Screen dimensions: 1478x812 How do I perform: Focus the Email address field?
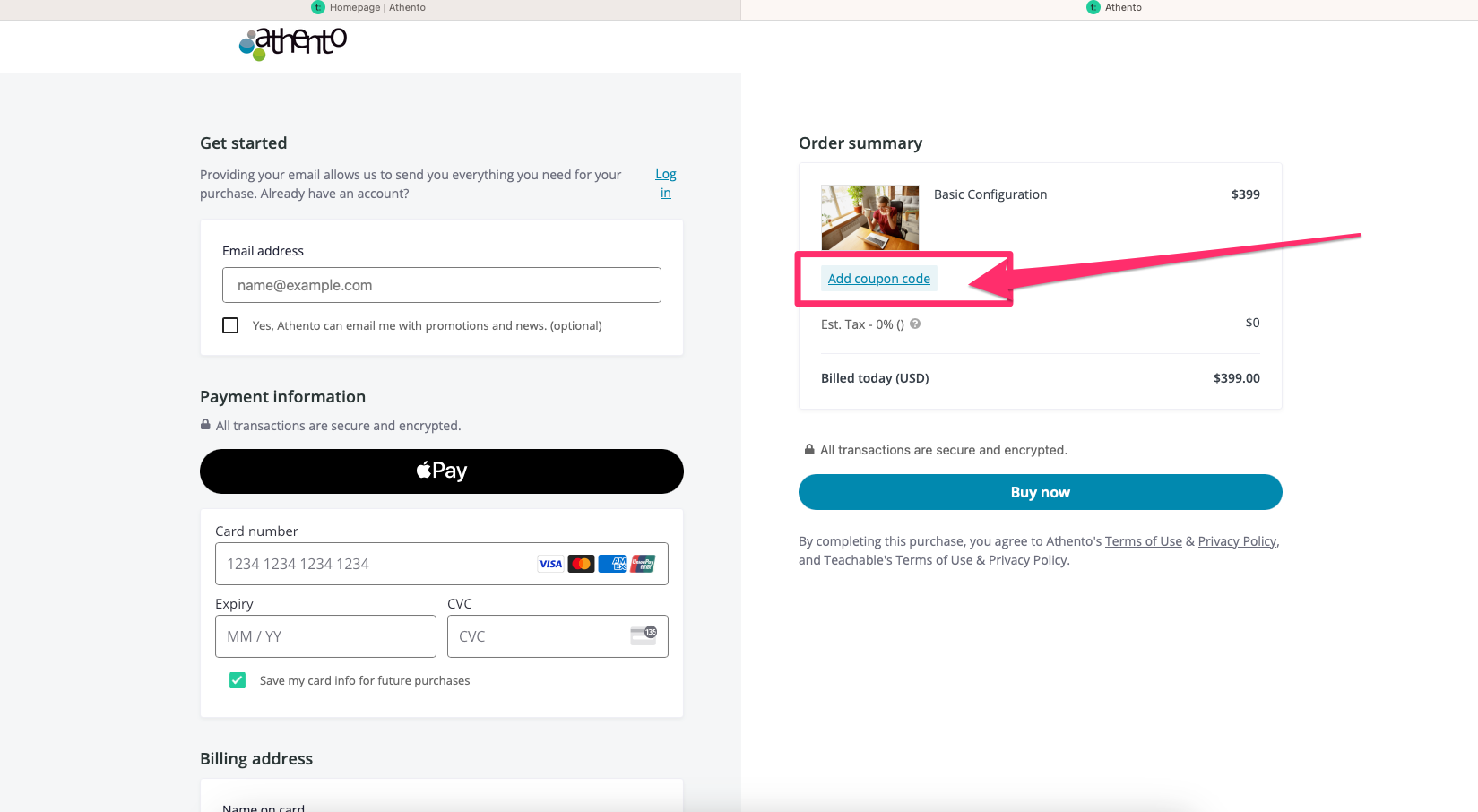point(442,285)
